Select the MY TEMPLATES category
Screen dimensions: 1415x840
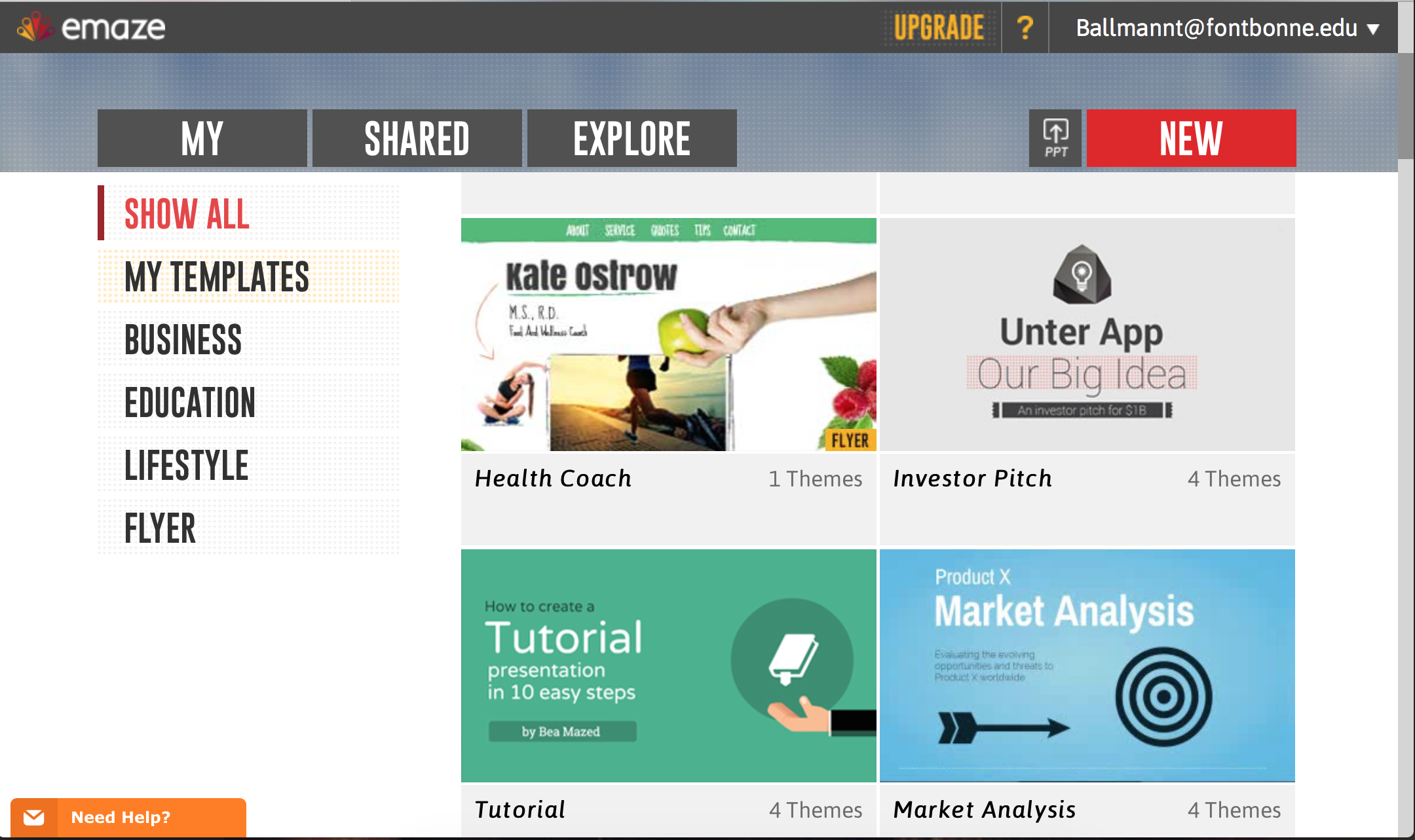click(248, 276)
